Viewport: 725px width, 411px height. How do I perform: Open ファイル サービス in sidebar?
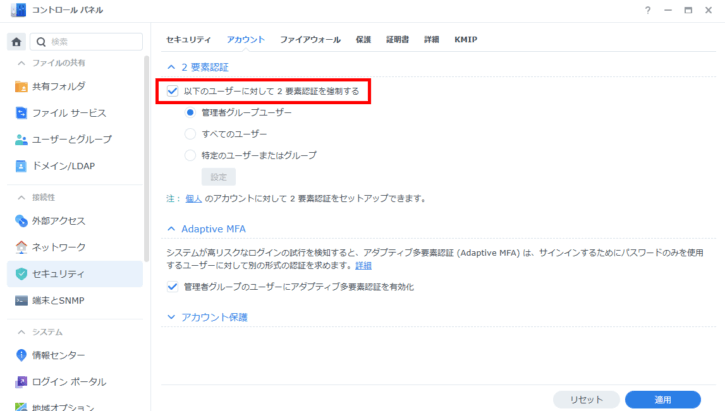[68, 113]
